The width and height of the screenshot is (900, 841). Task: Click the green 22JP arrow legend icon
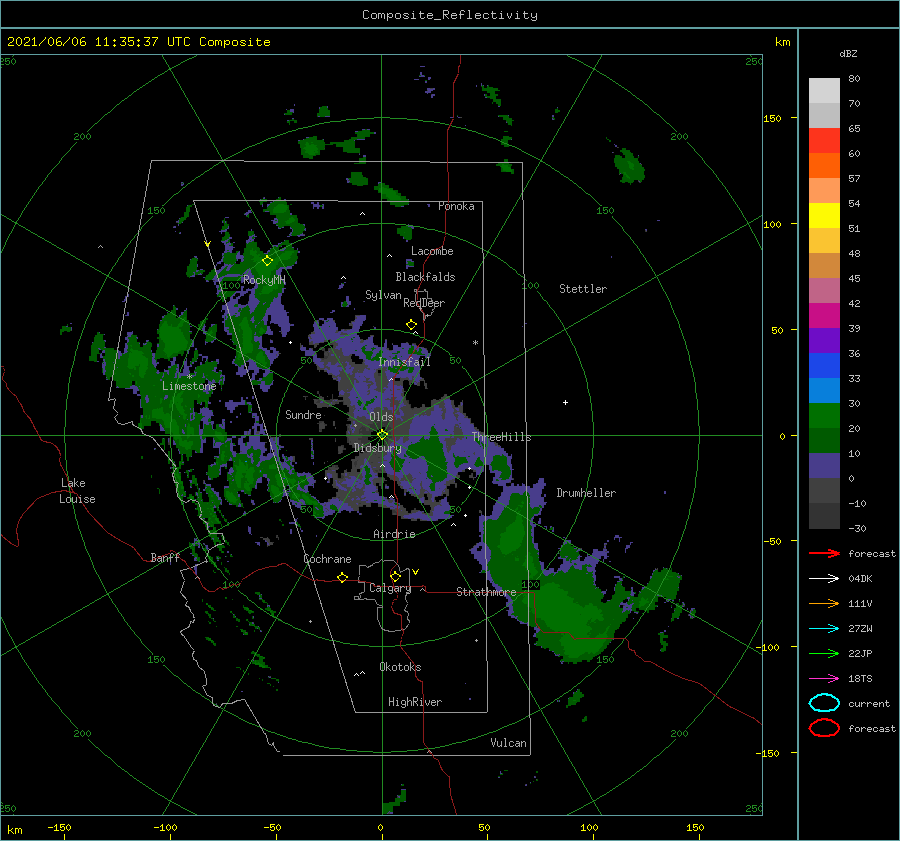pos(824,653)
